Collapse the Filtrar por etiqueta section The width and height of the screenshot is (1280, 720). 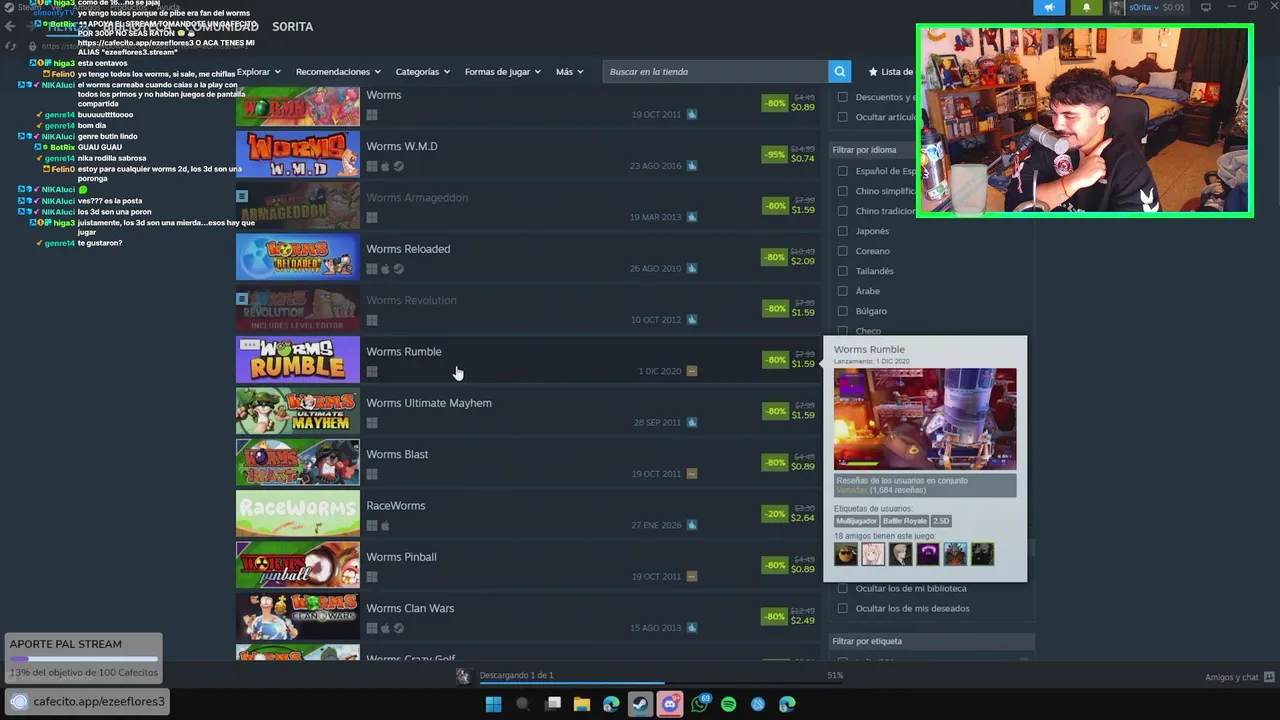(930, 641)
